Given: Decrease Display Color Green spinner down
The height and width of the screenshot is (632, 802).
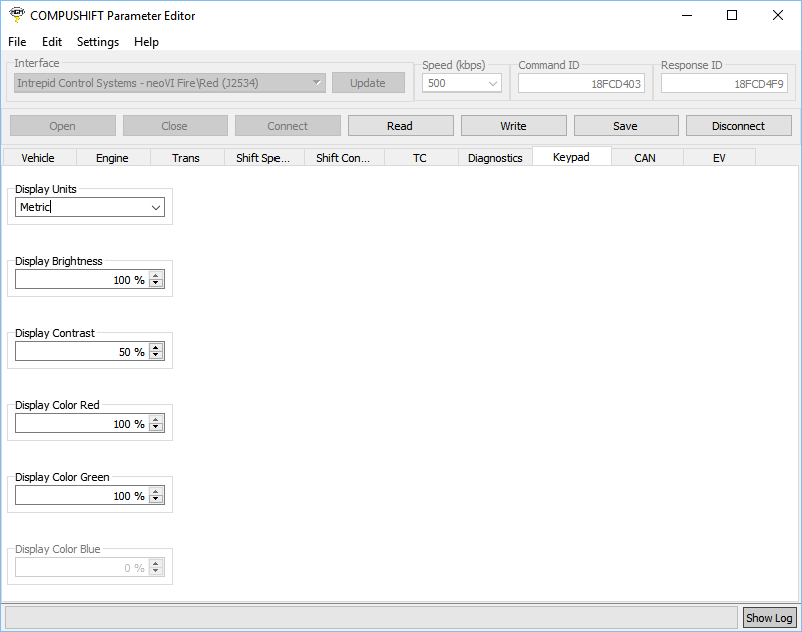Looking at the screenshot, I should coord(156,500).
